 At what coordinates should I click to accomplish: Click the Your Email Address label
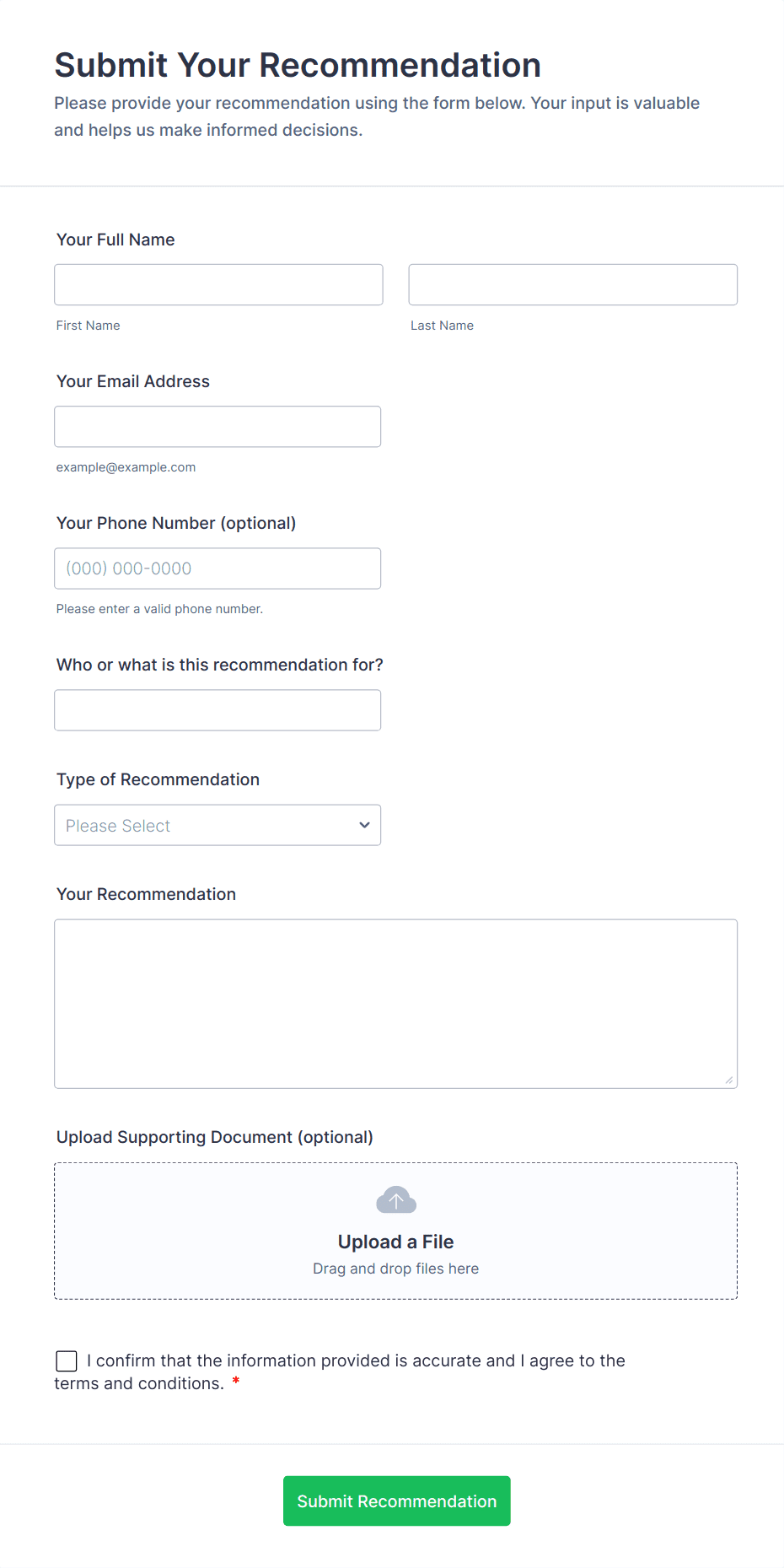tap(133, 381)
